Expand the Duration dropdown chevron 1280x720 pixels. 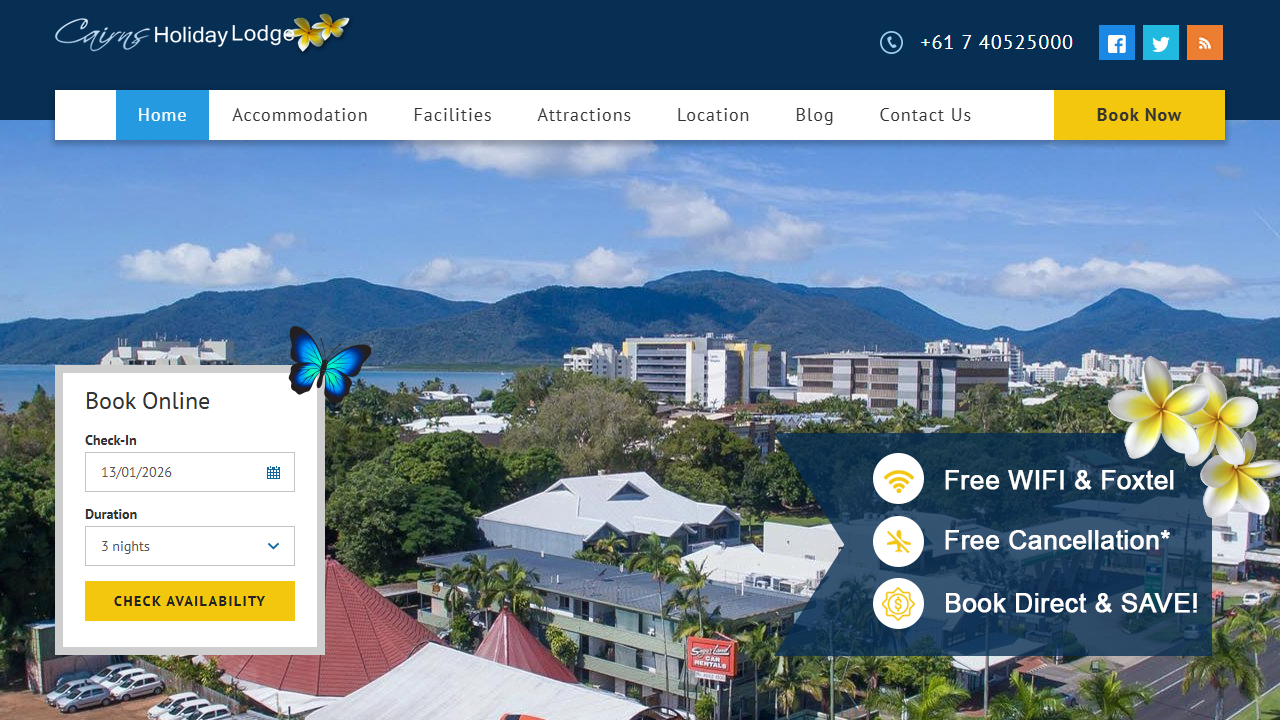point(274,546)
